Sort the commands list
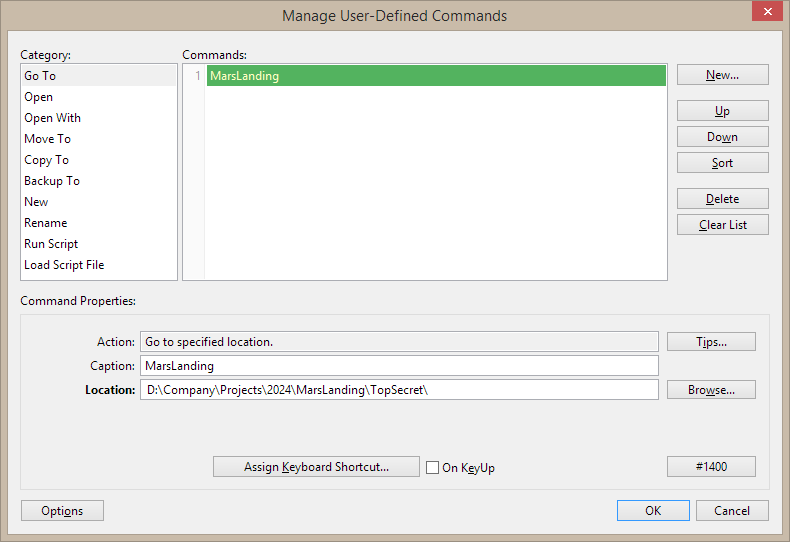The width and height of the screenshot is (790, 542). coord(722,163)
